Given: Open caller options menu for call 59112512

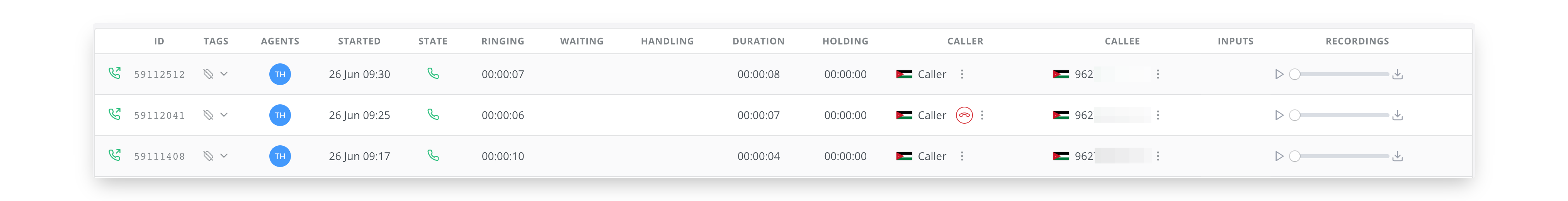Looking at the screenshot, I should coord(962,74).
